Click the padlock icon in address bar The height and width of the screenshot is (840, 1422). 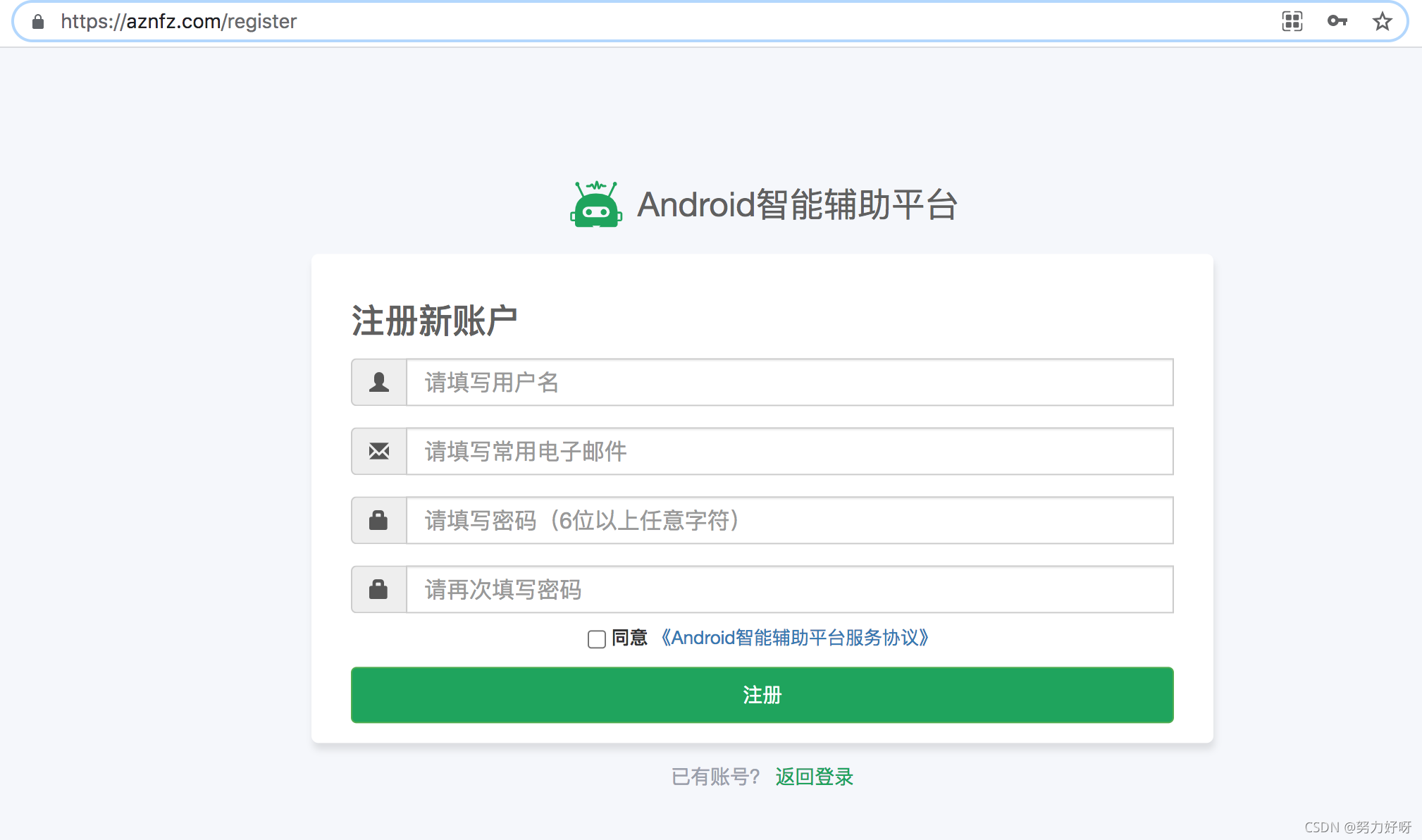pos(38,22)
